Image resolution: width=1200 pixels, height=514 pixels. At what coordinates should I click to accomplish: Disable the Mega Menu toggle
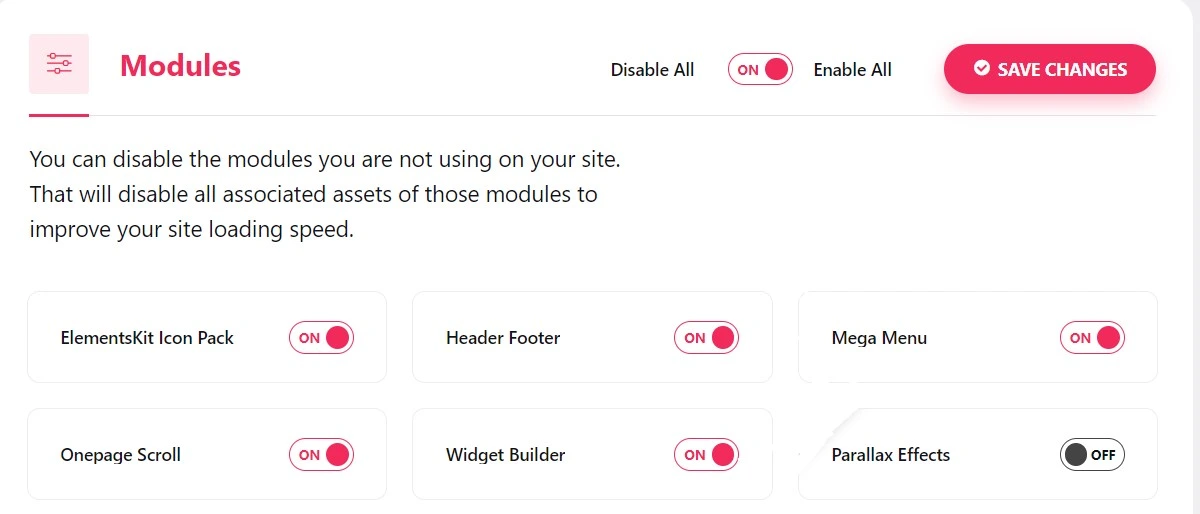pyautogui.click(x=1092, y=337)
